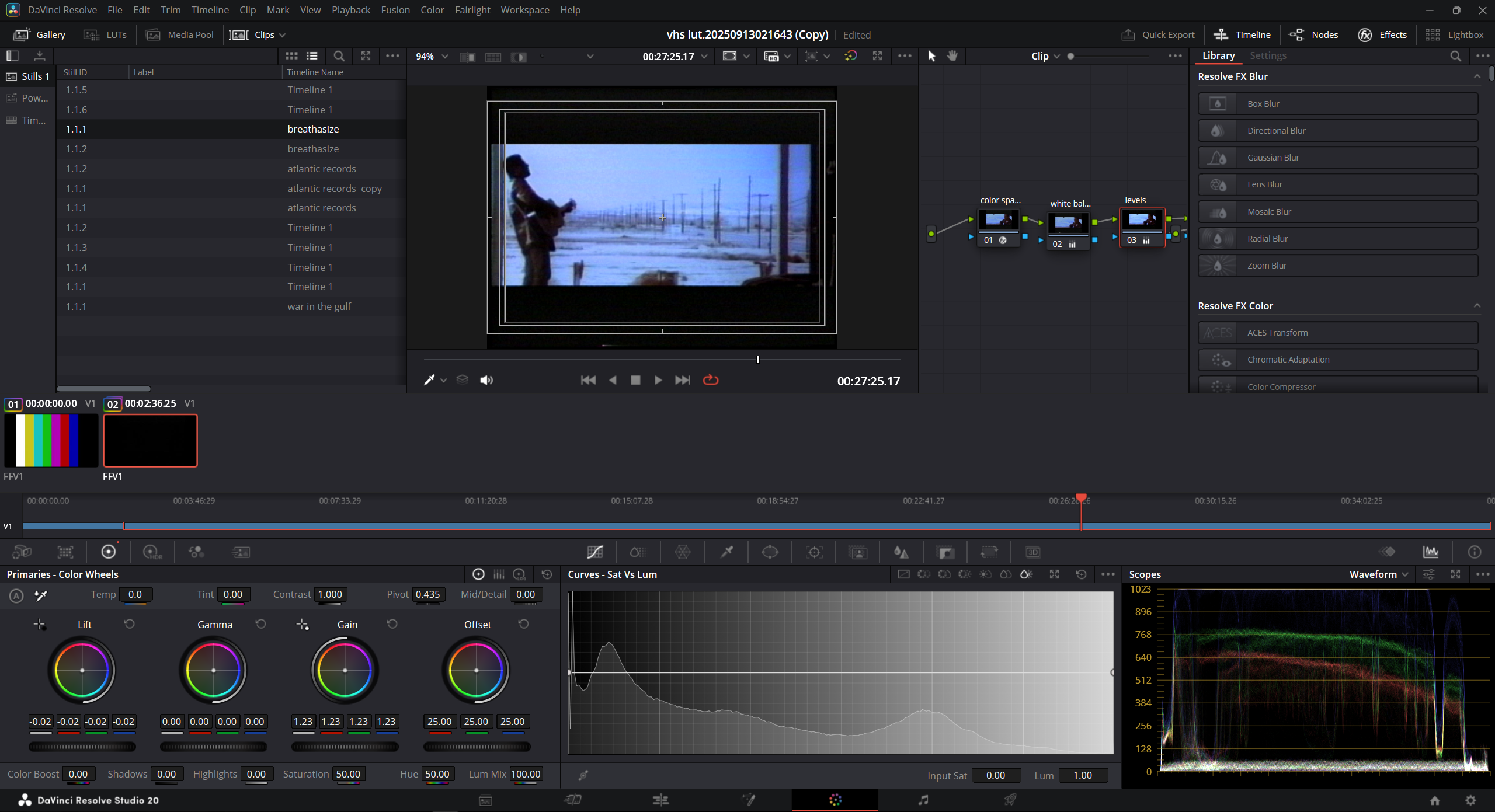Image resolution: width=1495 pixels, height=812 pixels.
Task: Switch to the Fairlight page icon
Action: tap(923, 800)
